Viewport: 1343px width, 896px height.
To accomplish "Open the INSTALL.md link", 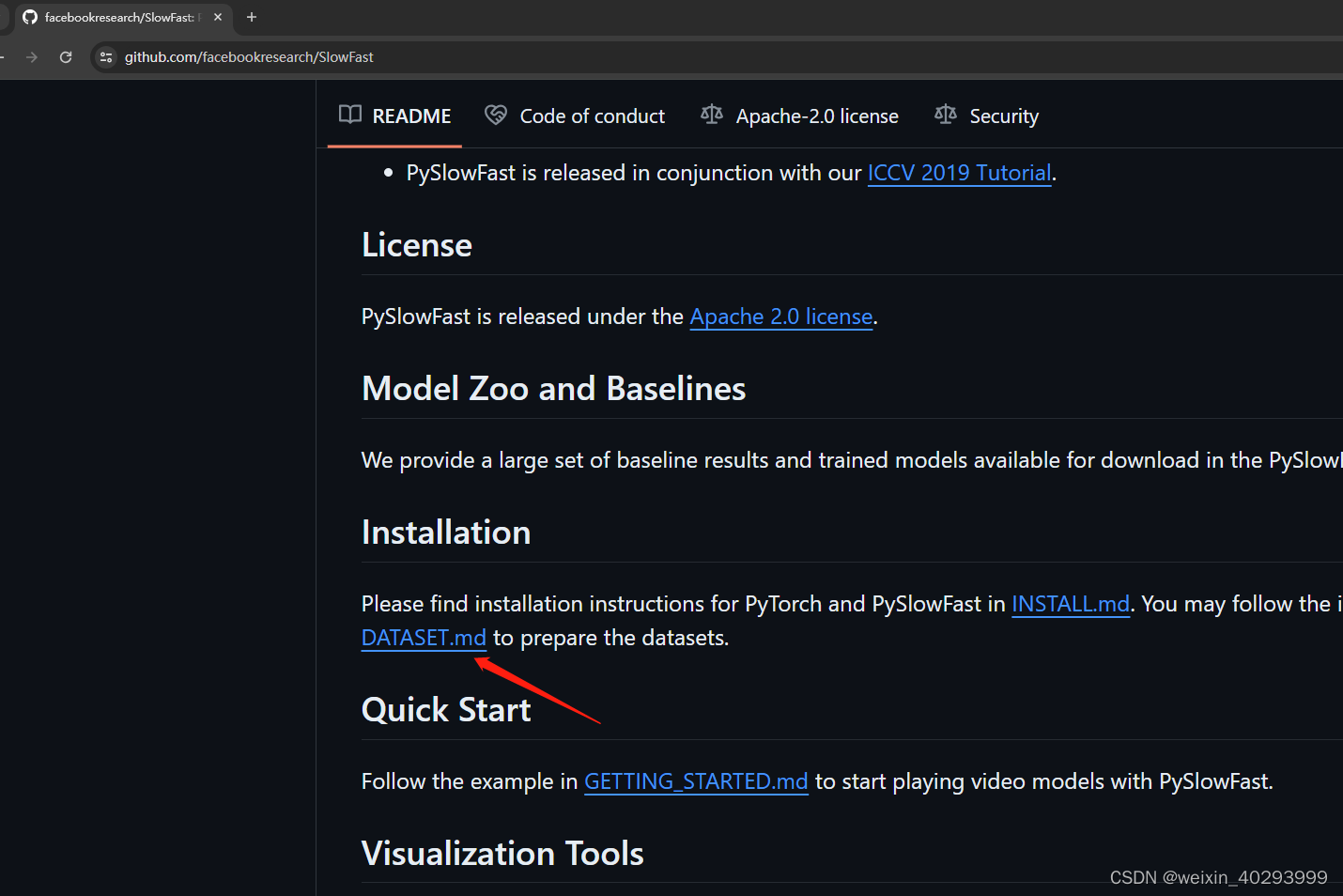I will [1071, 604].
